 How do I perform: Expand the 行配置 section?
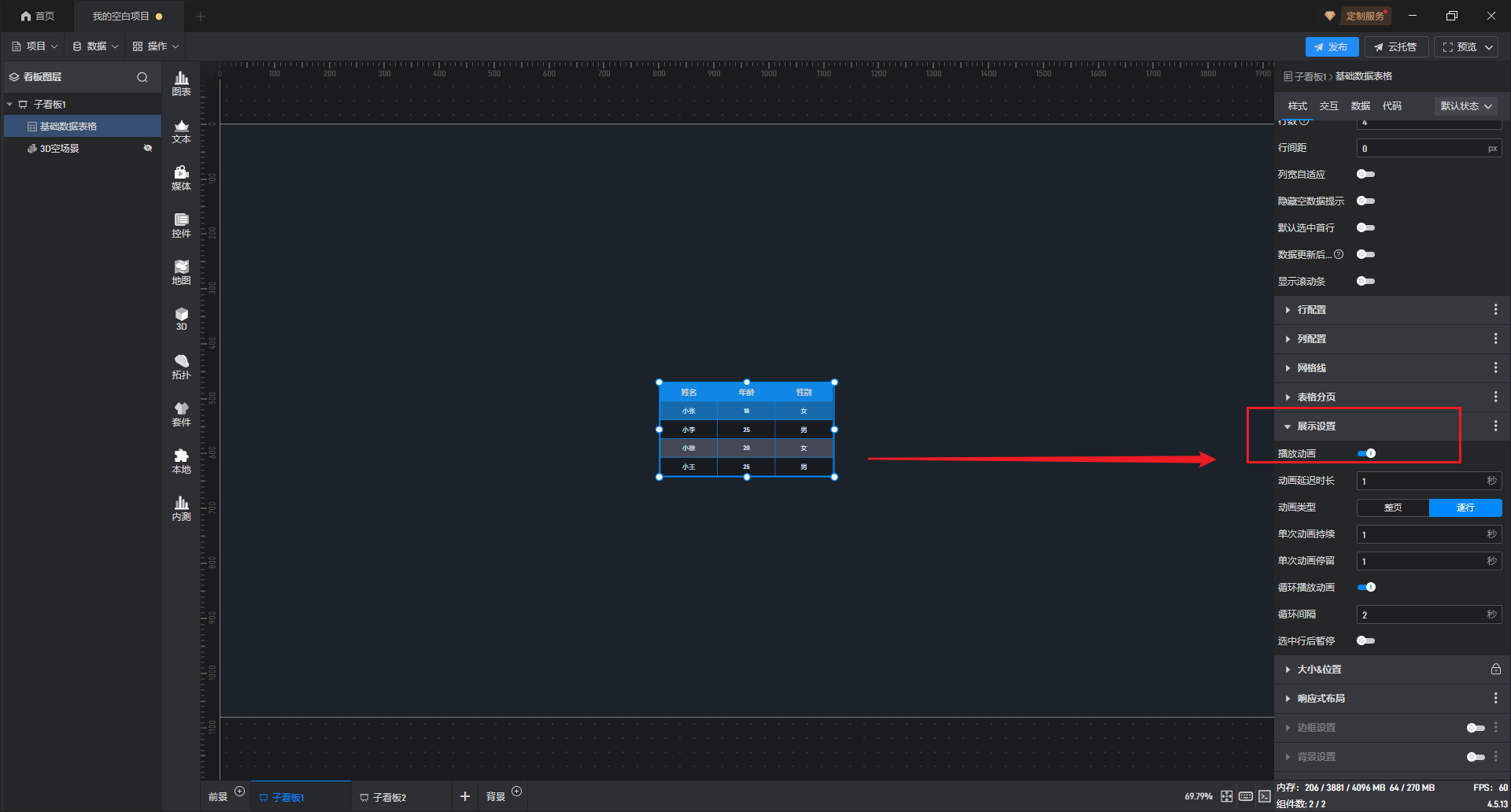click(x=1311, y=310)
